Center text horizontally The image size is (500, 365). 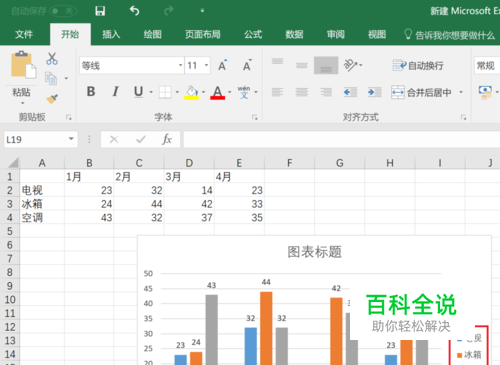[x=302, y=92]
